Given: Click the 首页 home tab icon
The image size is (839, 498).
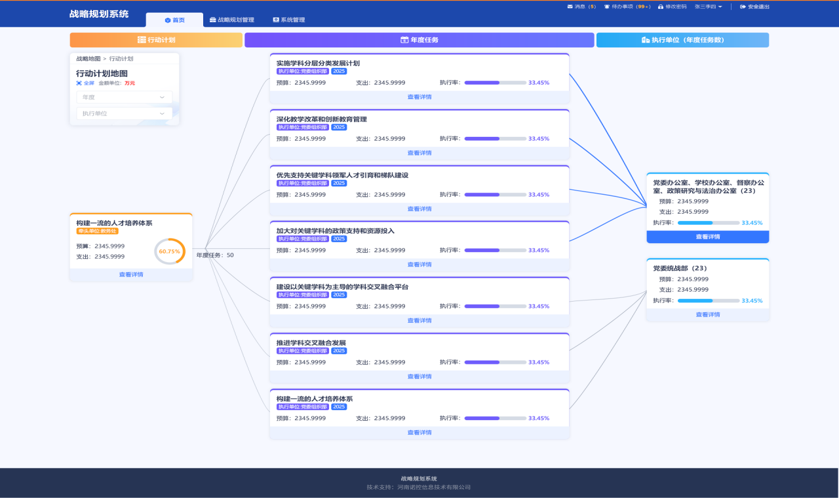Looking at the screenshot, I should tap(167, 20).
